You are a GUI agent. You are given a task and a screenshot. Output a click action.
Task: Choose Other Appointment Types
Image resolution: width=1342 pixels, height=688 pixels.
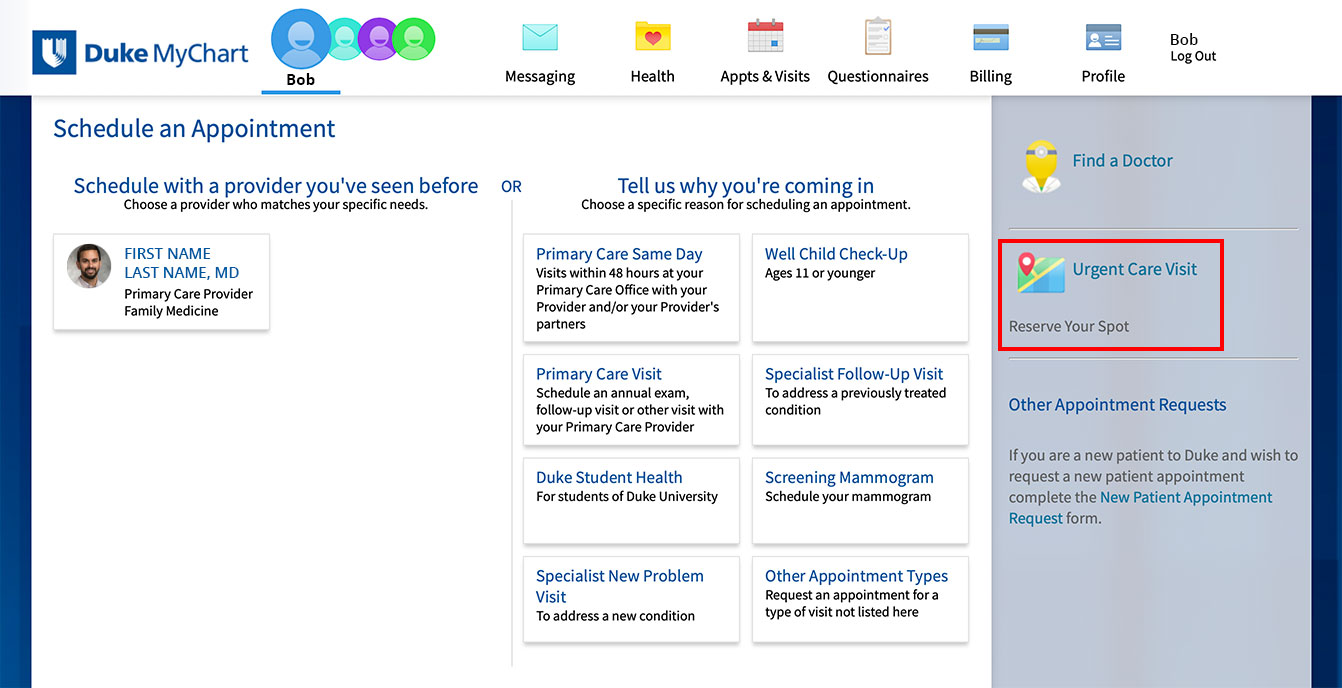click(860, 599)
